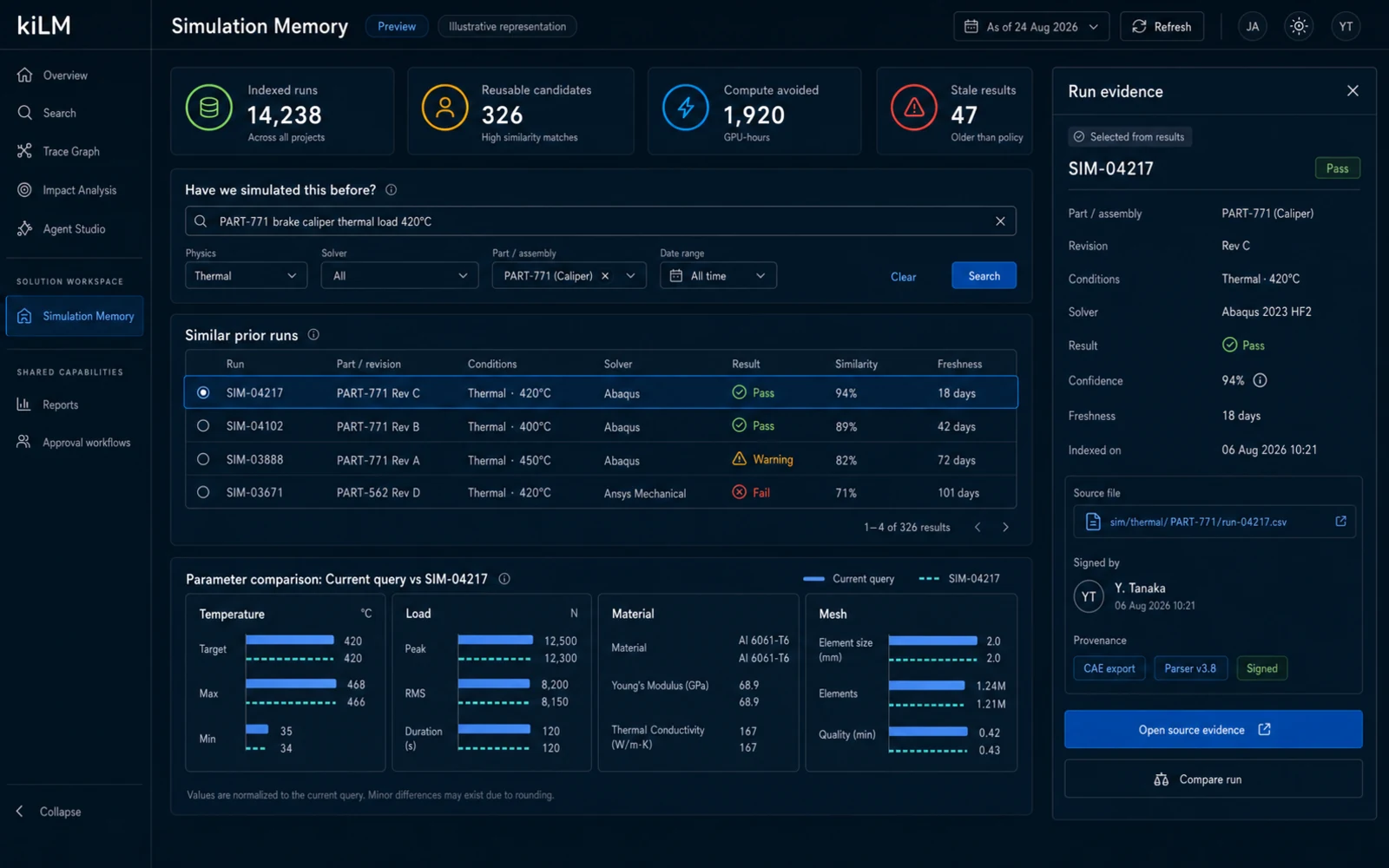Viewport: 1389px width, 868px height.
Task: Select the SIM-04217 radio button
Action: coord(203,393)
